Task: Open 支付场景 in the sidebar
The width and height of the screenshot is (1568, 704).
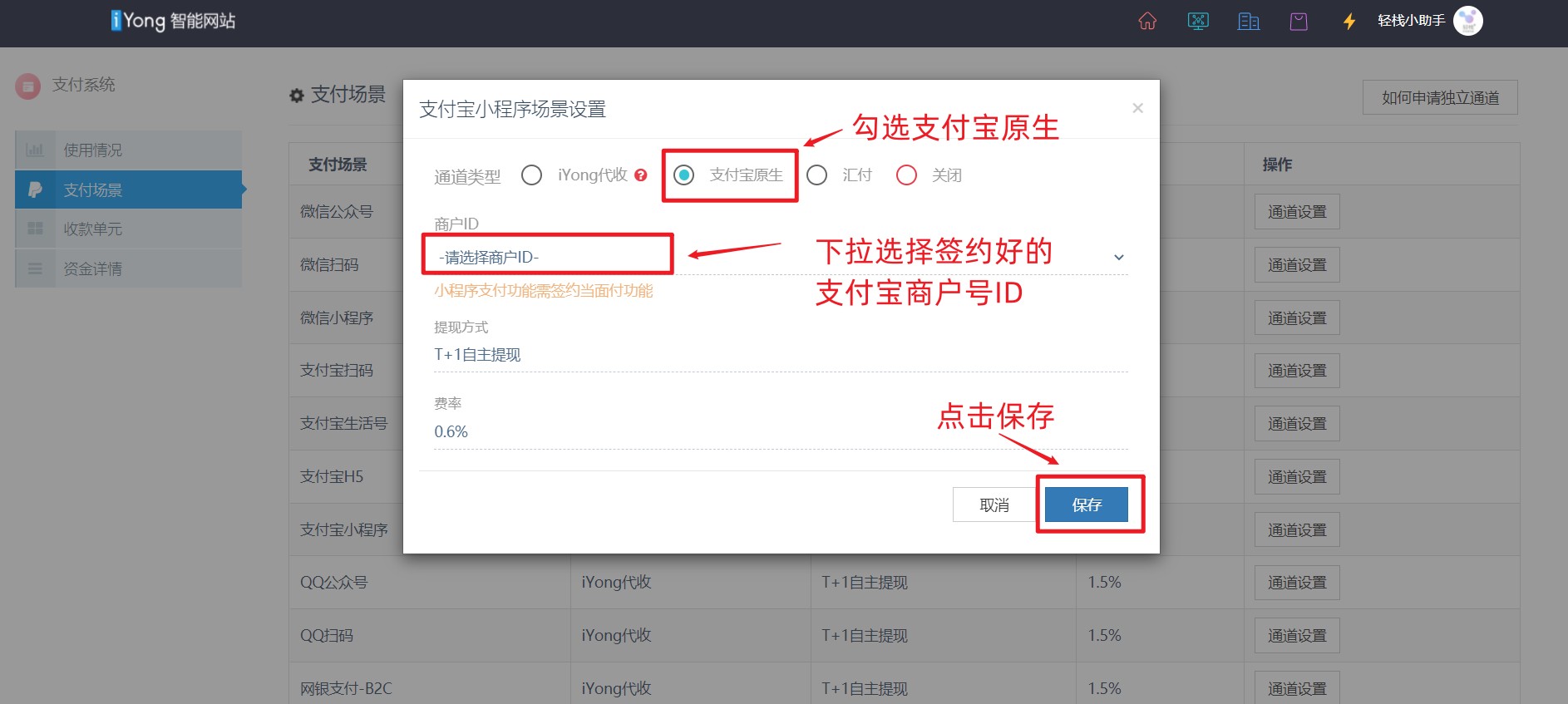Action: pos(129,190)
